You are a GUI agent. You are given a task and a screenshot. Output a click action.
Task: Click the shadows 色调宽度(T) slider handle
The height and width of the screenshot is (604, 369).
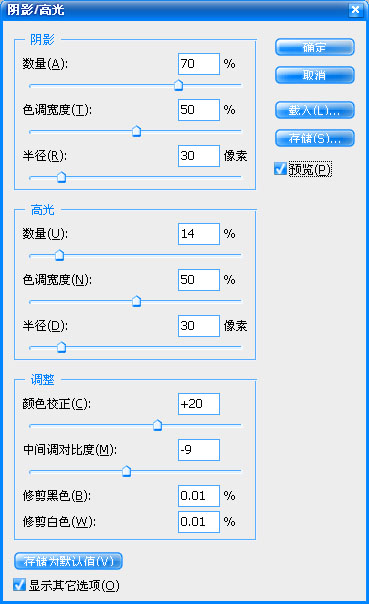coord(136,131)
